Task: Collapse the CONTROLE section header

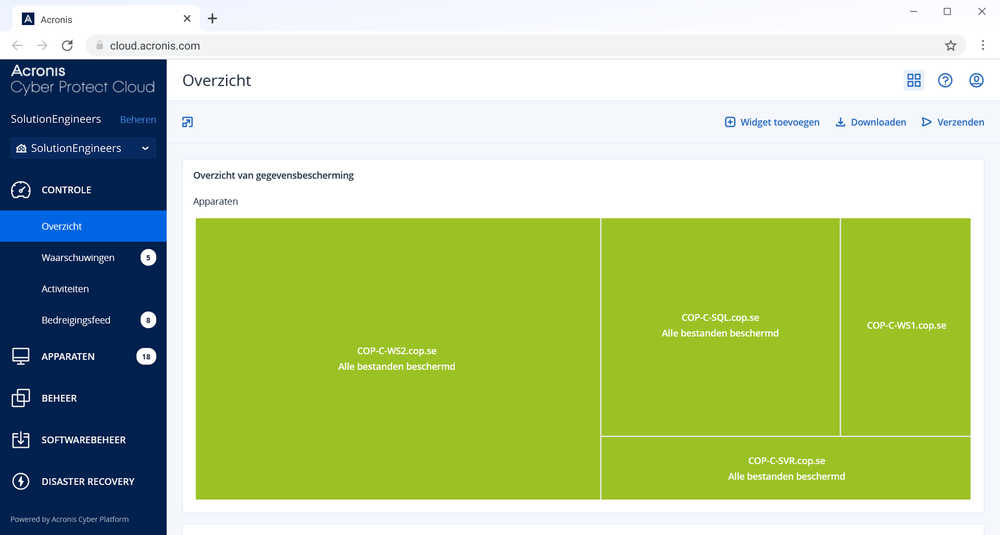Action: click(x=83, y=189)
